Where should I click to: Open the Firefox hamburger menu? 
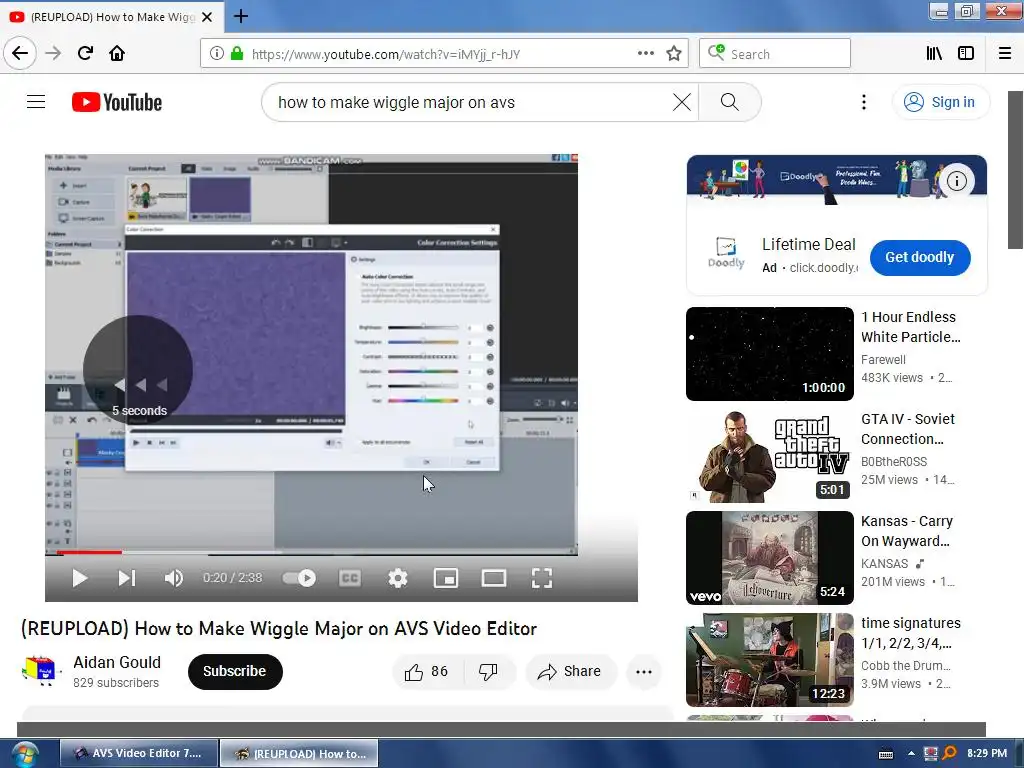[x=1005, y=54]
